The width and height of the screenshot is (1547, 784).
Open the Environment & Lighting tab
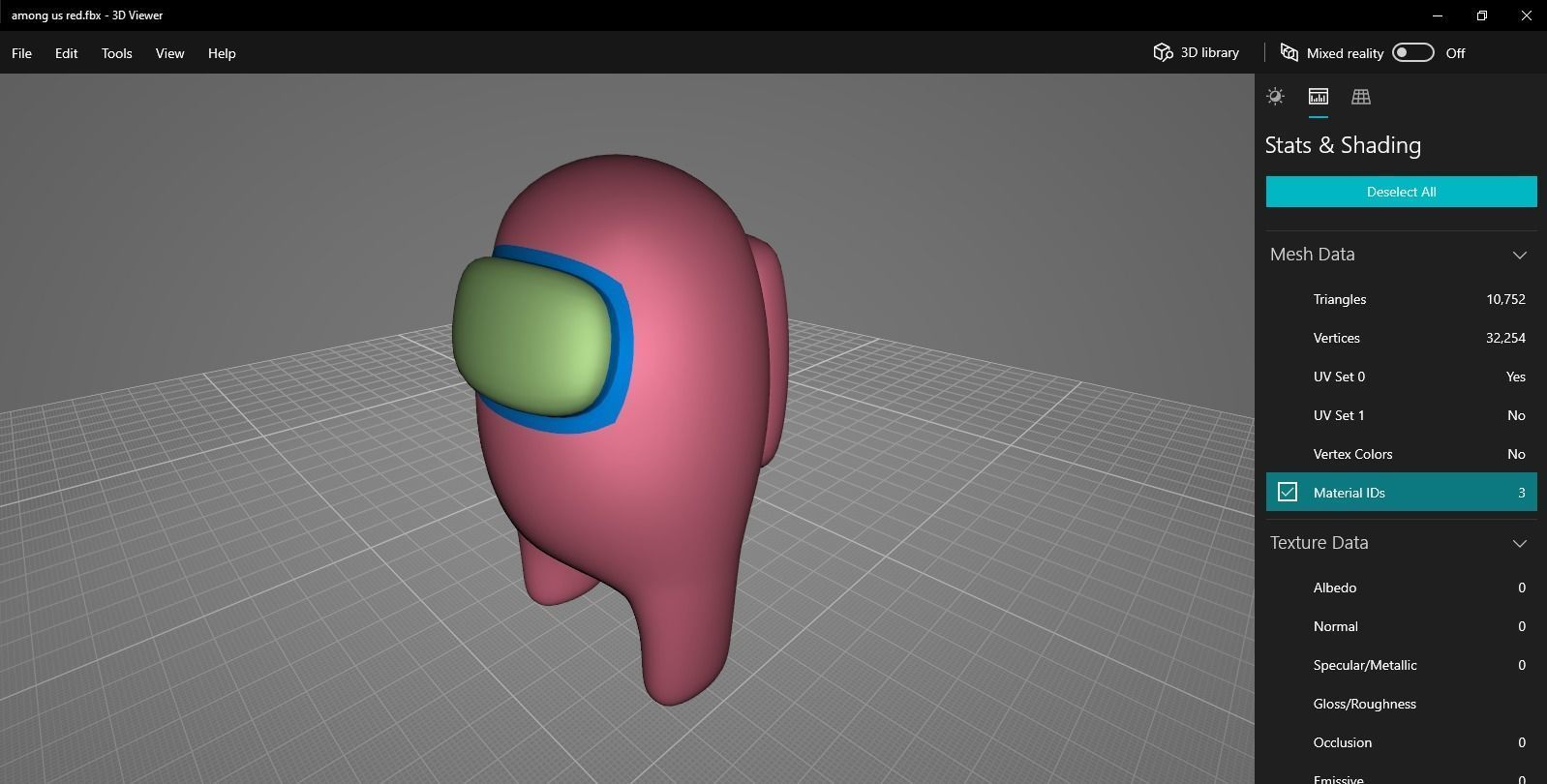click(1275, 96)
